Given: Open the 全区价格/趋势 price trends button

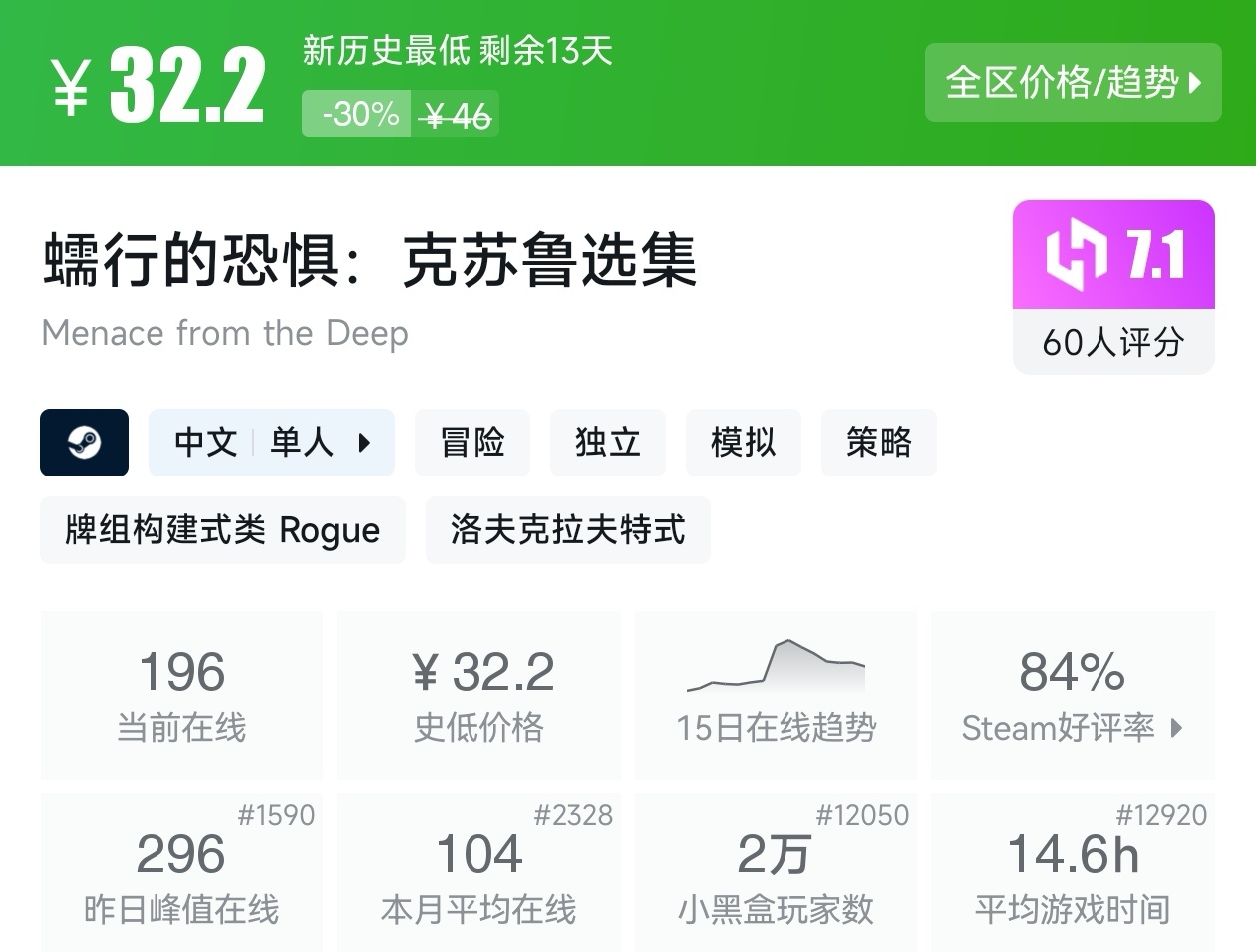Looking at the screenshot, I should pos(1073,82).
